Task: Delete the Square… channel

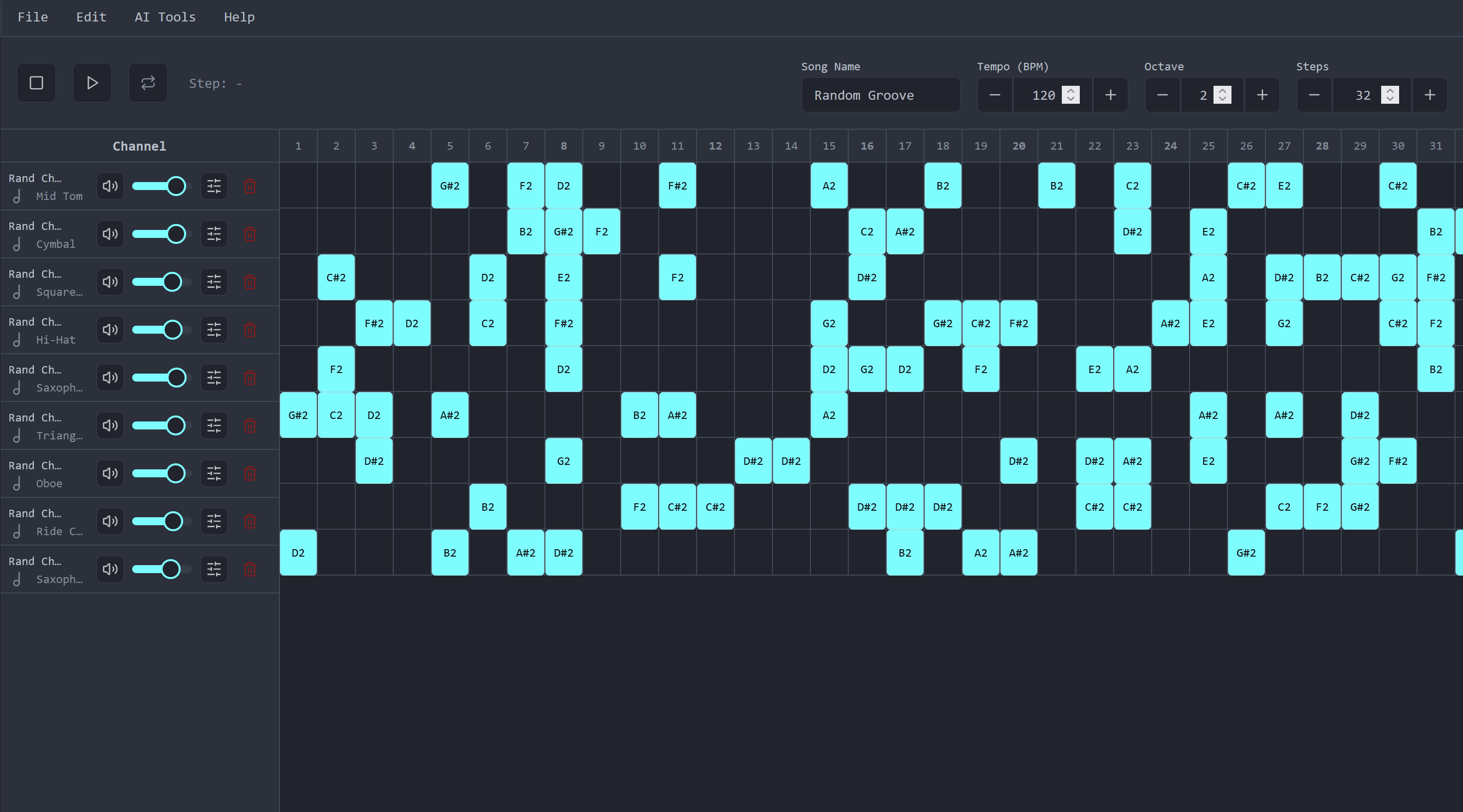Action: click(250, 282)
